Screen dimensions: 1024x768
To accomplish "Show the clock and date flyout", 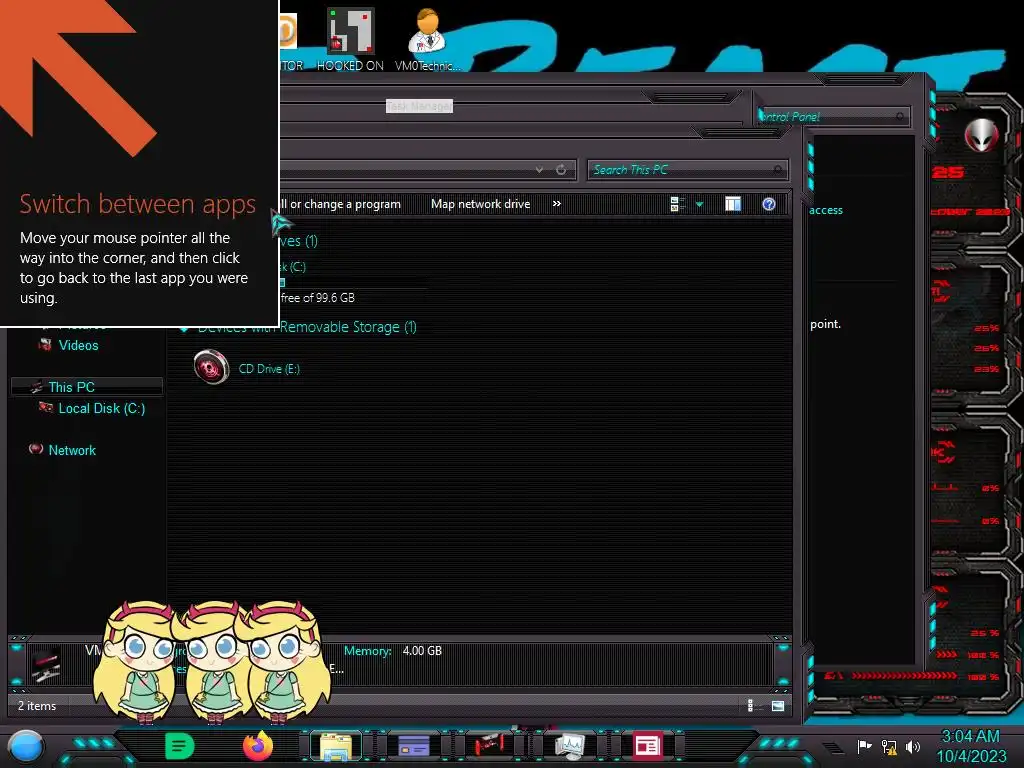I will point(971,746).
